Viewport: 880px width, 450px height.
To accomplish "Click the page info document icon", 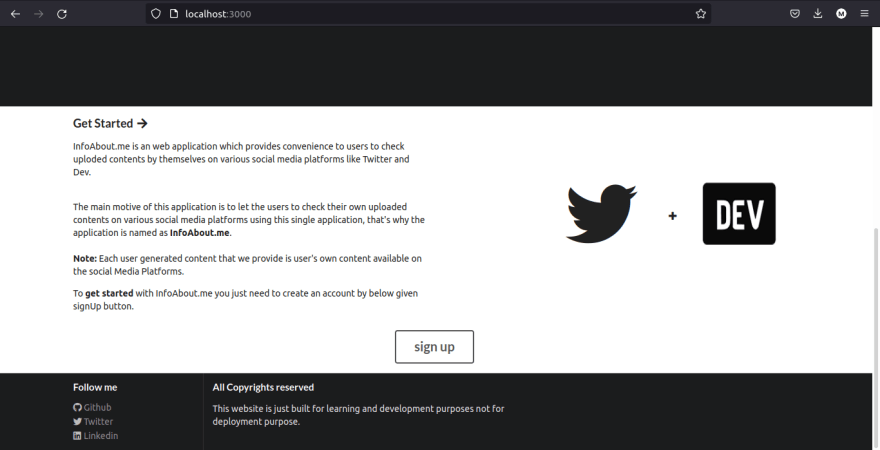I will point(174,13).
